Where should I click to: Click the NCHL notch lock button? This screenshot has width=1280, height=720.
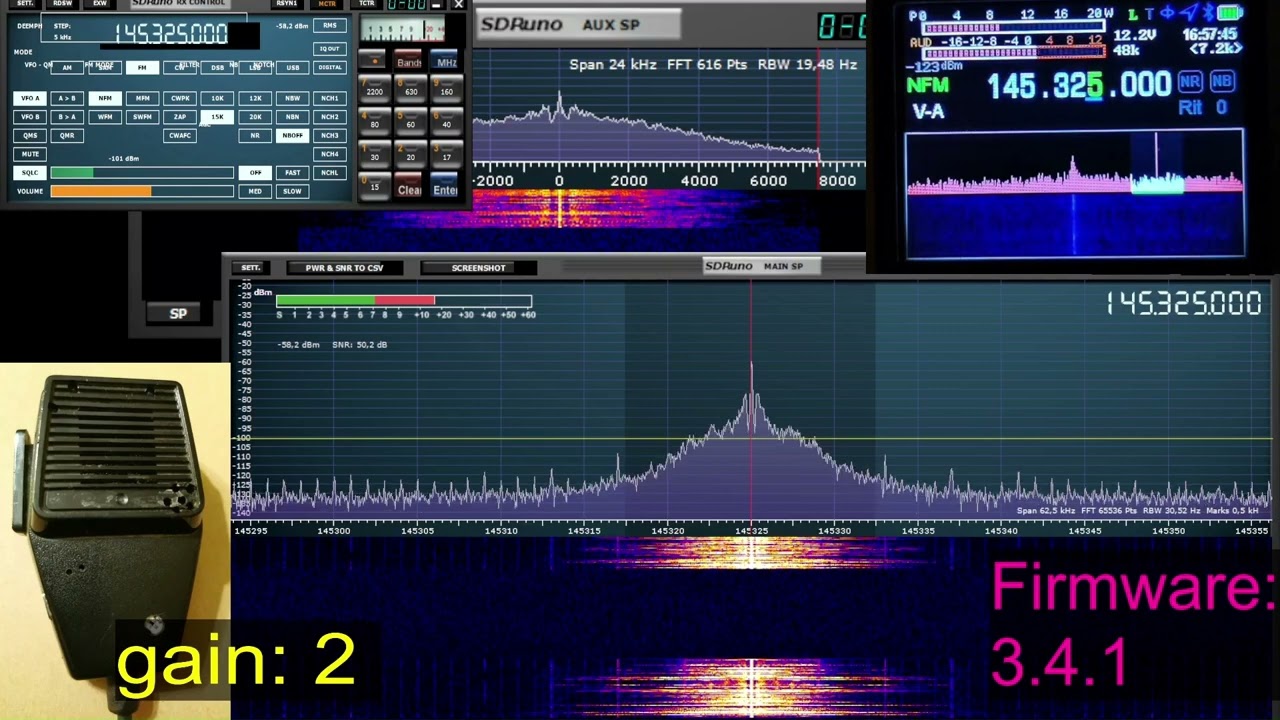click(x=329, y=172)
